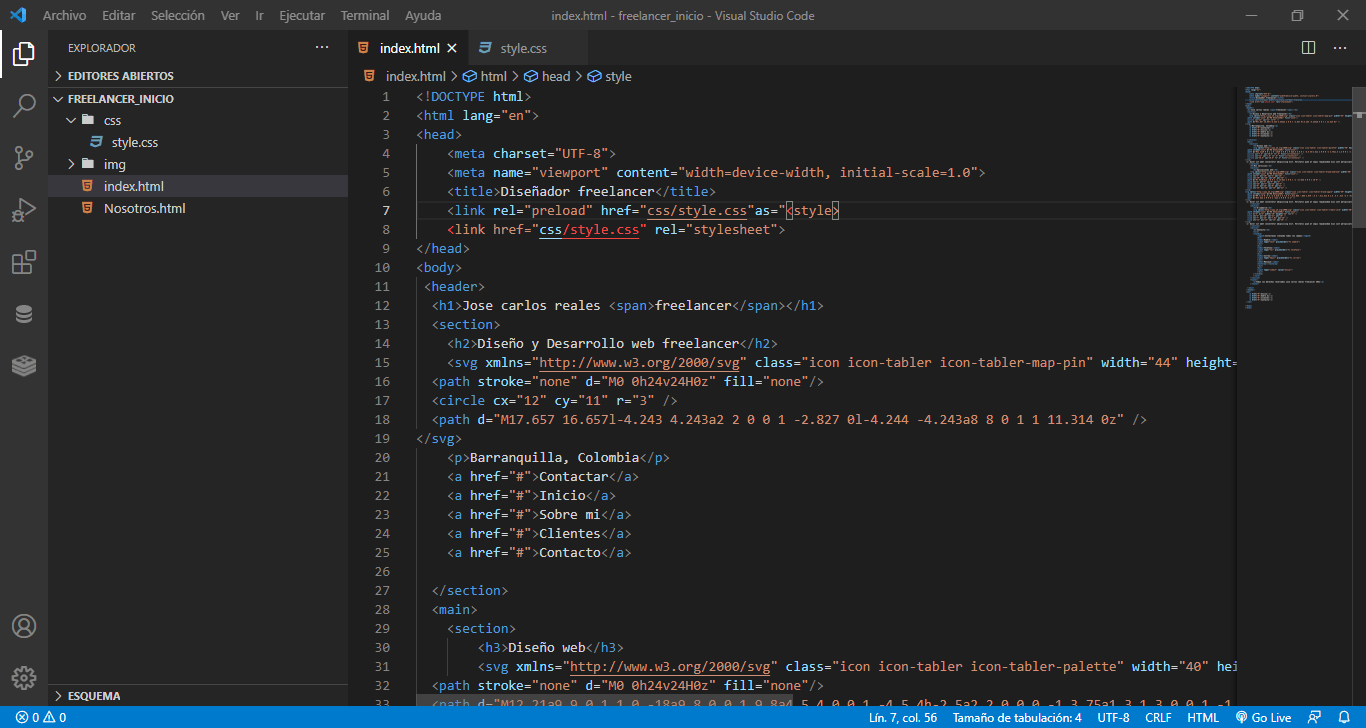1366x728 pixels.
Task: Click the editor horizontal scrollbar thumb
Action: [604, 701]
